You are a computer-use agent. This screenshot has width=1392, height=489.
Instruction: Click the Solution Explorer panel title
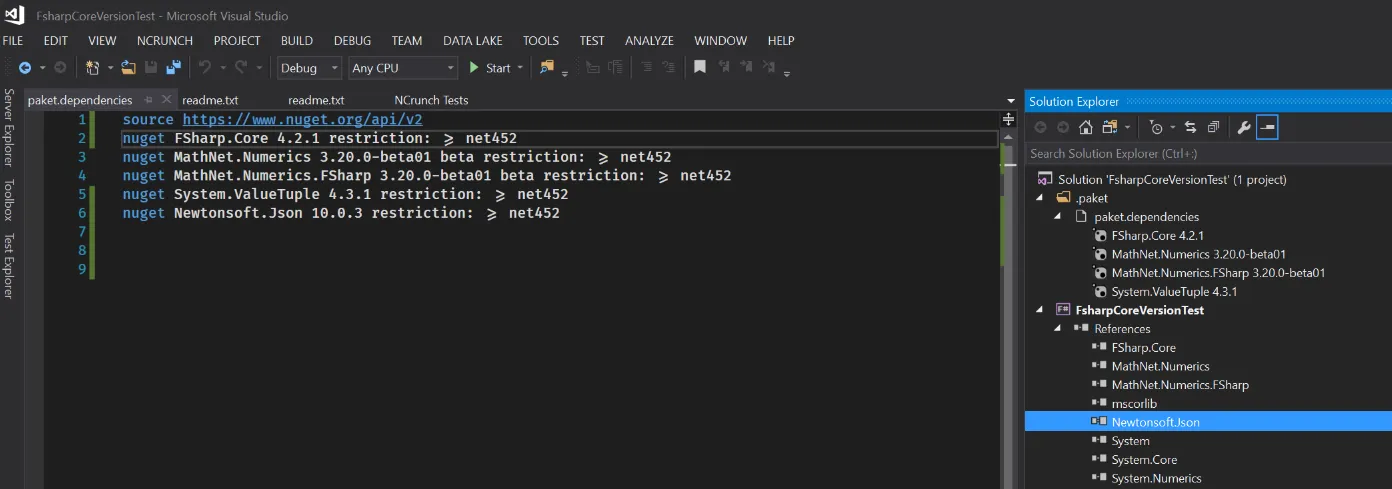click(x=1074, y=101)
